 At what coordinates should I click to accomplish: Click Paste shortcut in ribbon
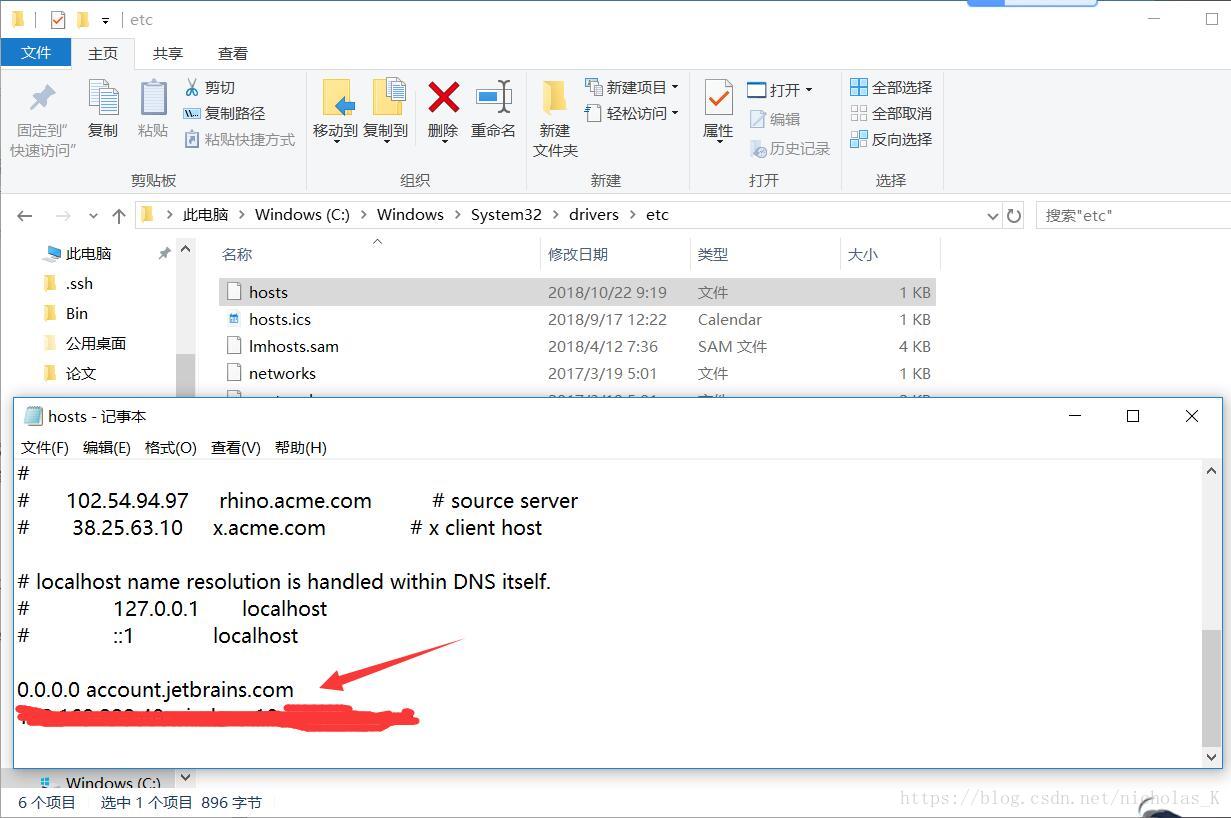pyautogui.click(x=239, y=139)
